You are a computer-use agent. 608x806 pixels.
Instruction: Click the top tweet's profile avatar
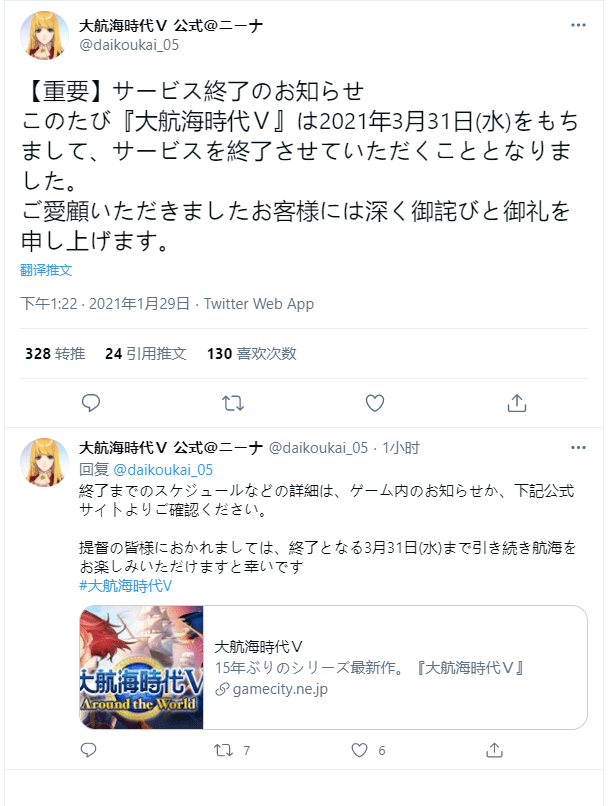[x=44, y=35]
